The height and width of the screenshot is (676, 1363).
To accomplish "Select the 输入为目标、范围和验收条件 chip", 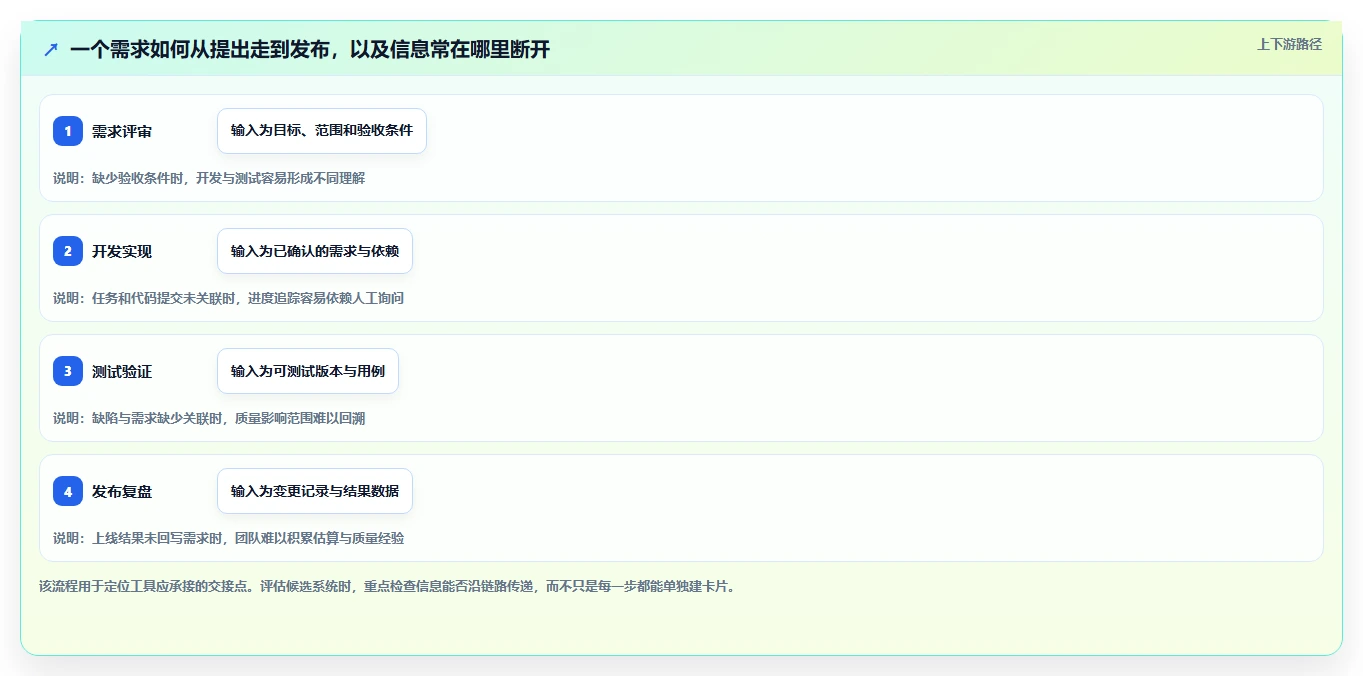I will (x=322, y=131).
